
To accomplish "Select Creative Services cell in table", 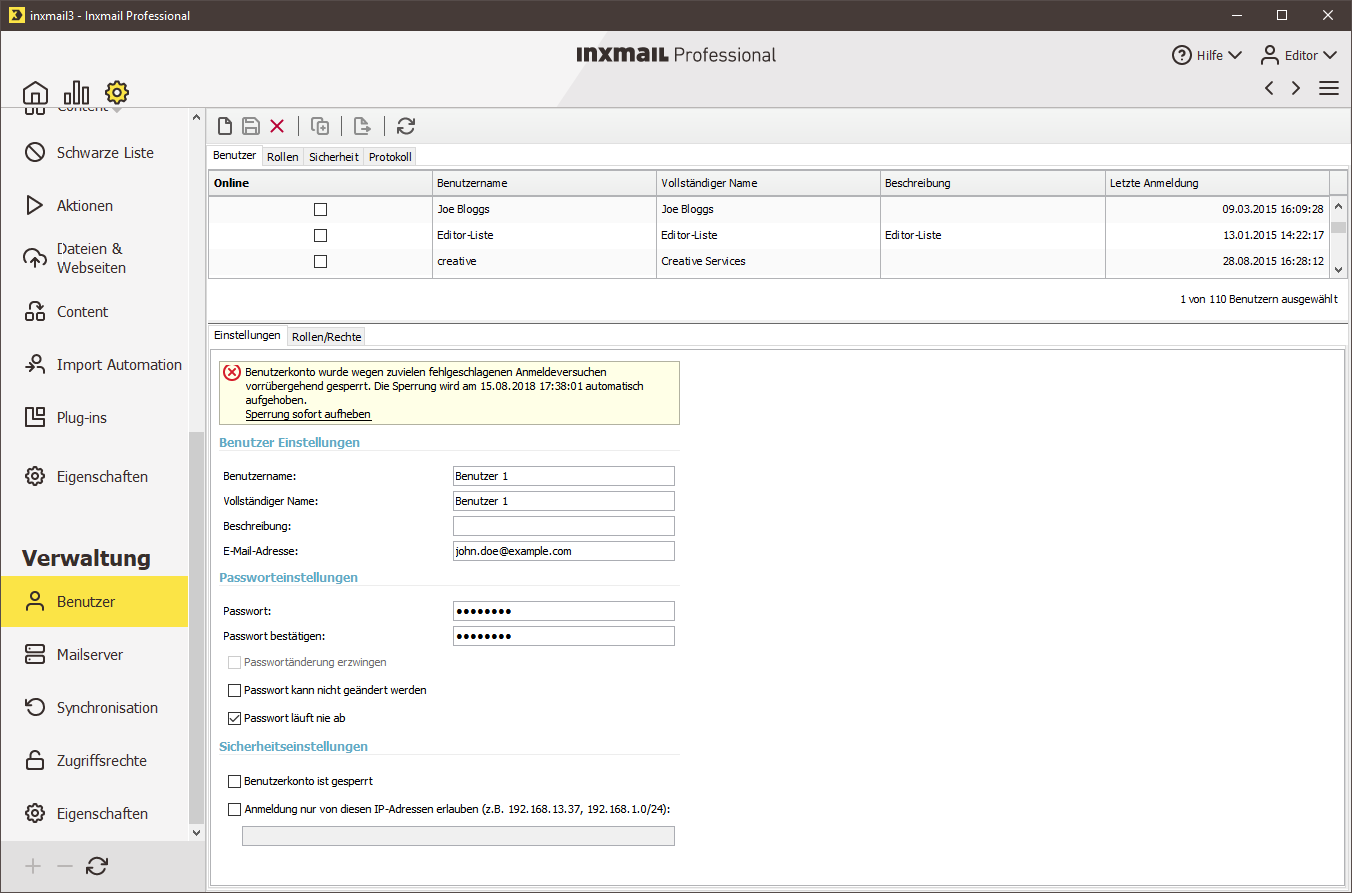I will 769,262.
